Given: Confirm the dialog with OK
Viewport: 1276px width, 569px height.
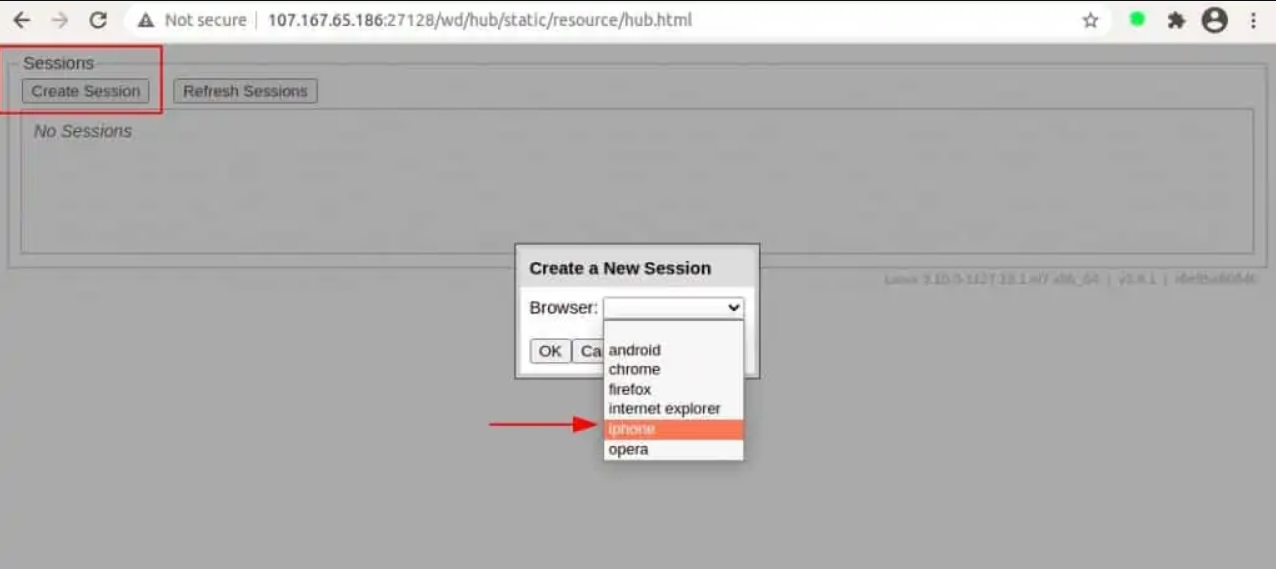Looking at the screenshot, I should pos(550,351).
